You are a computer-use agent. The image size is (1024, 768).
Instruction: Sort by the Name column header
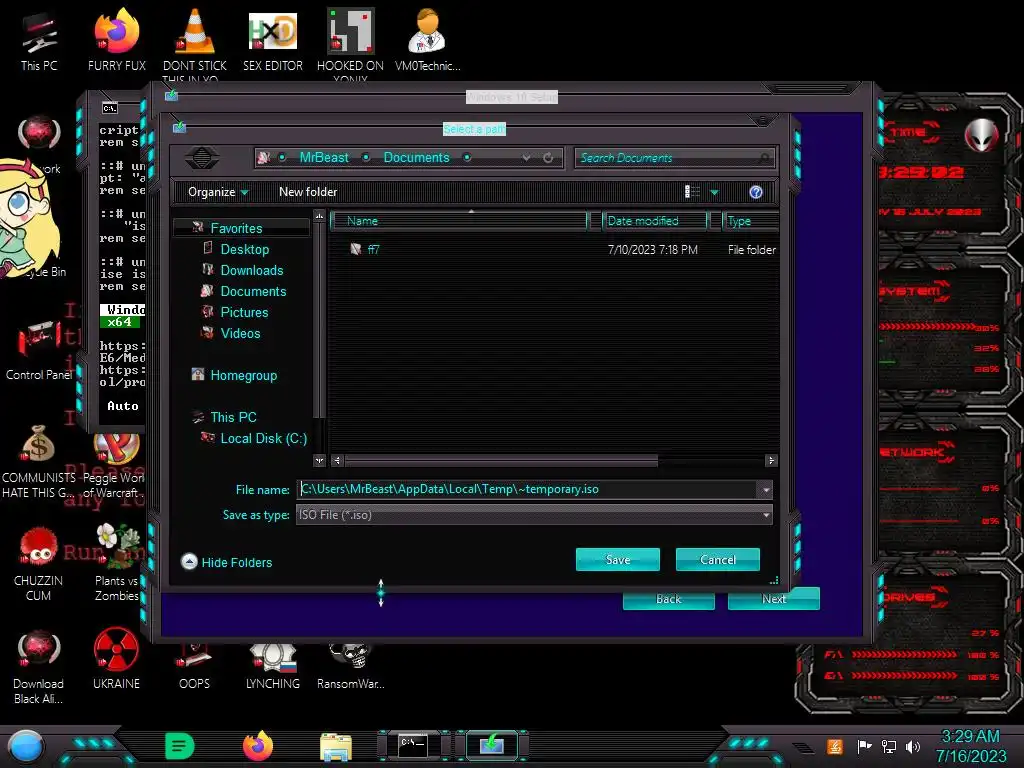[460, 221]
